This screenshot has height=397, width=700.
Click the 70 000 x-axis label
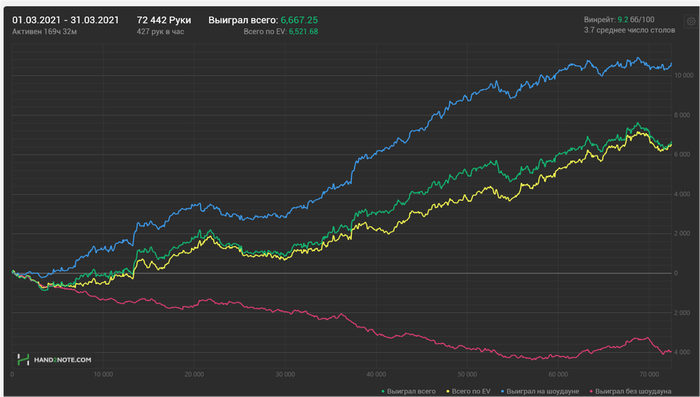click(x=649, y=374)
